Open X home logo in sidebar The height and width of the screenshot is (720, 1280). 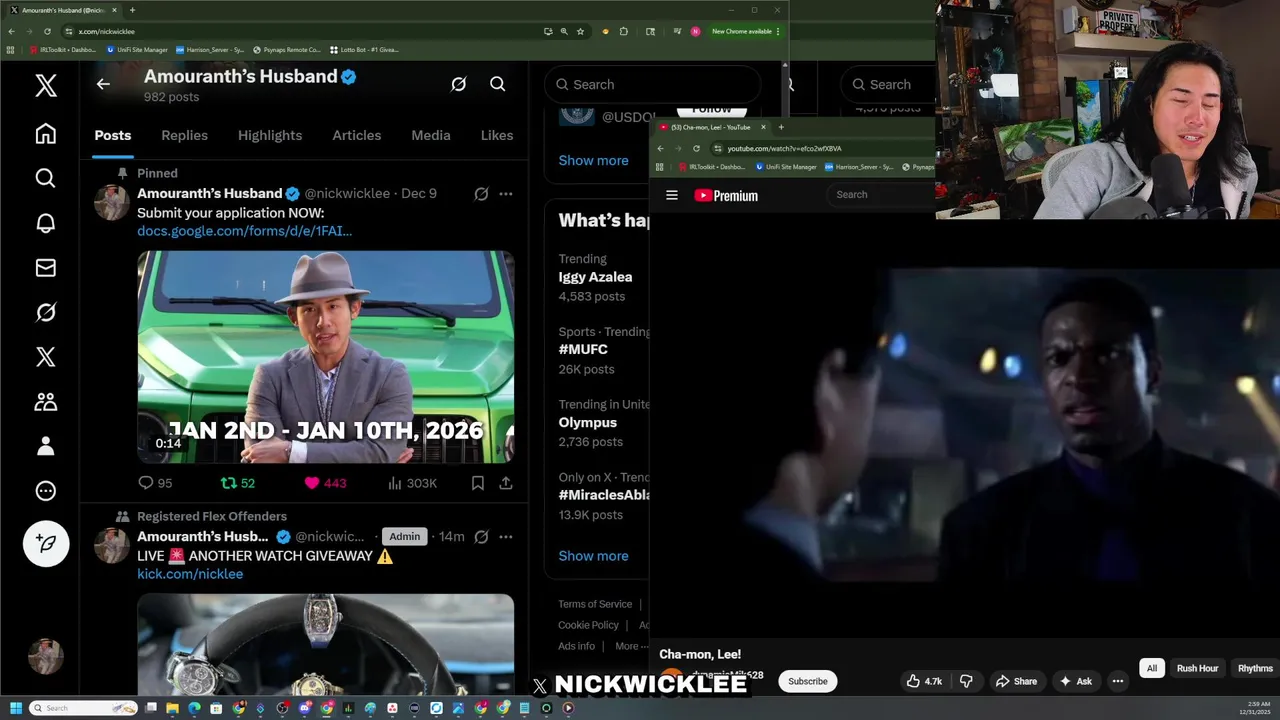click(x=46, y=85)
